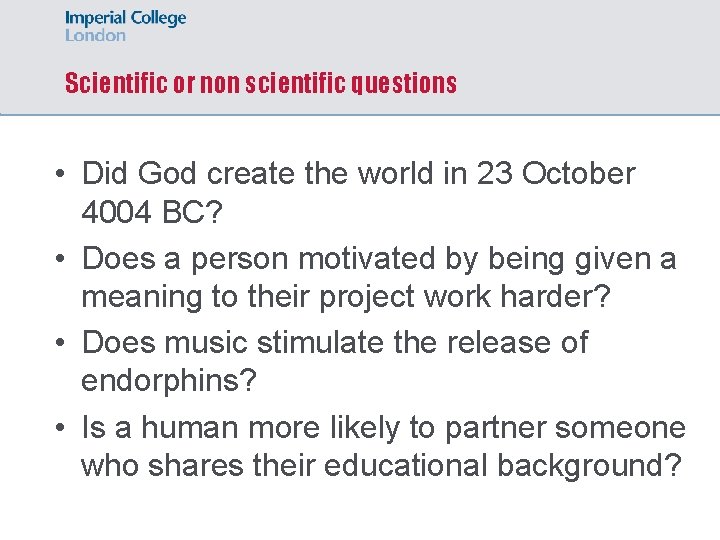Select the slide title about scientific questions
The width and height of the screenshot is (720, 540).
(x=261, y=83)
